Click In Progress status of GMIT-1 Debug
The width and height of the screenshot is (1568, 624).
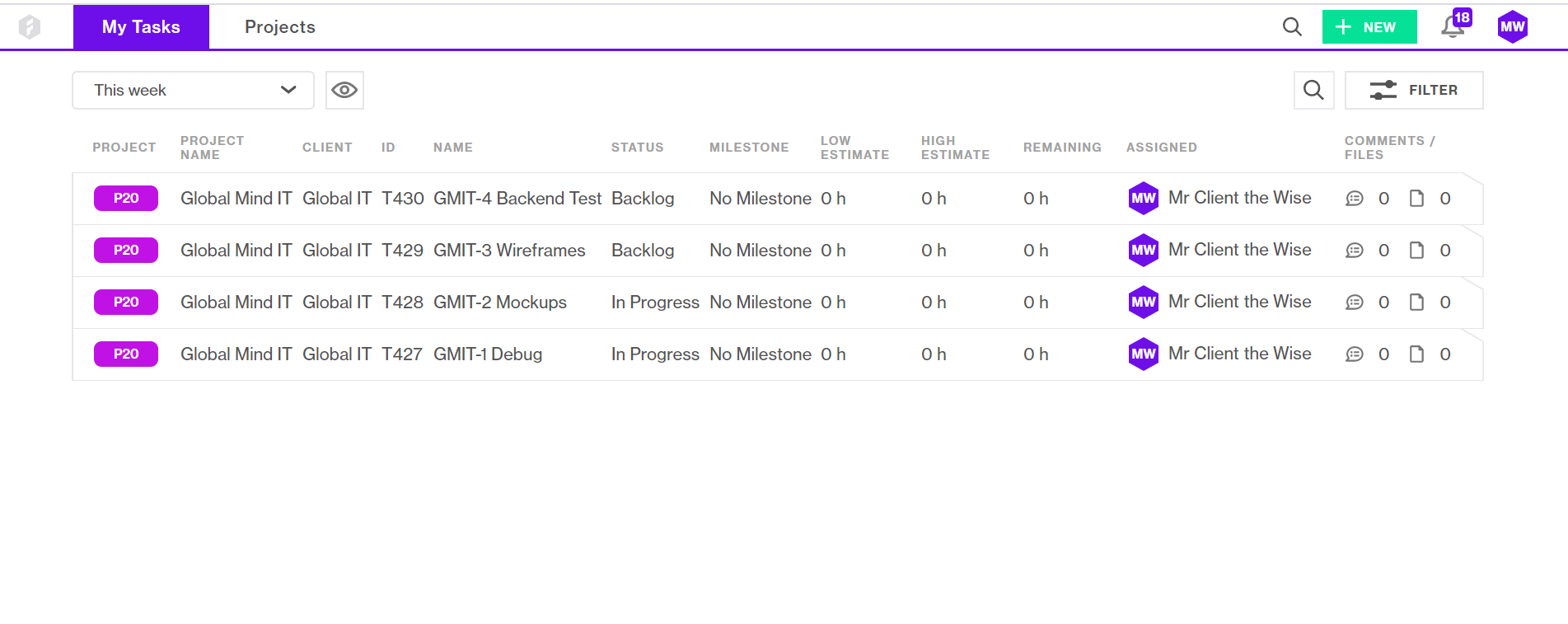[655, 354]
